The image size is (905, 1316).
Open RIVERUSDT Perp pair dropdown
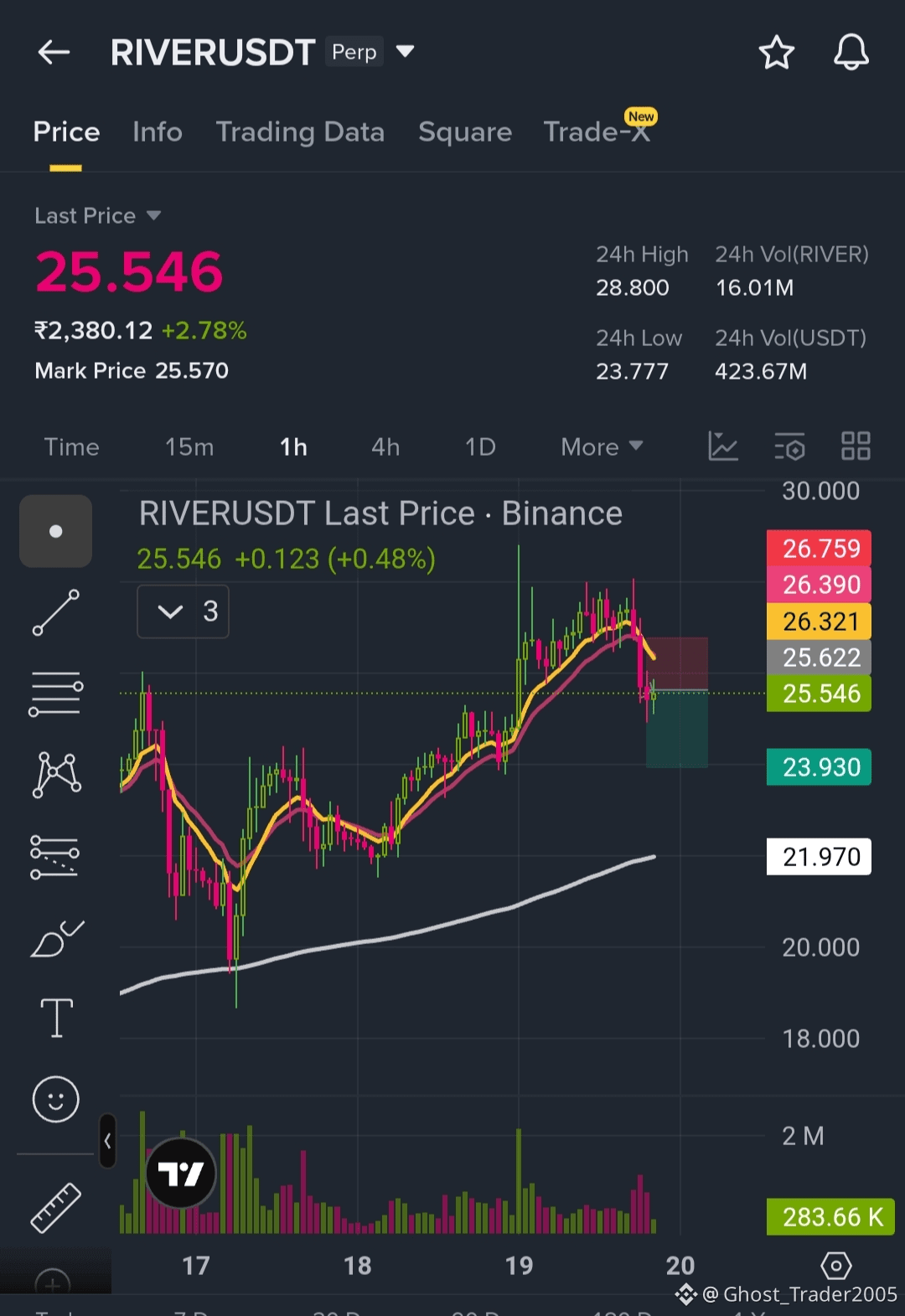406,51
